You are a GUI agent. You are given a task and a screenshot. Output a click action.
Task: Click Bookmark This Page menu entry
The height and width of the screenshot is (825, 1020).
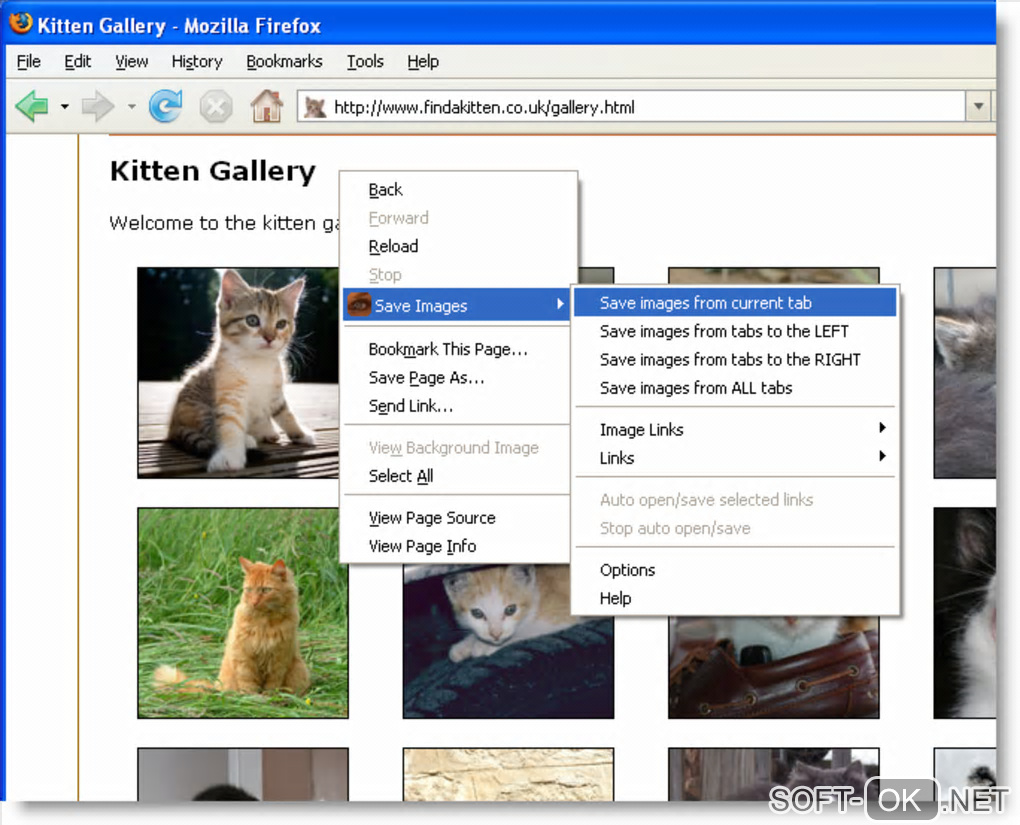pyautogui.click(x=448, y=350)
